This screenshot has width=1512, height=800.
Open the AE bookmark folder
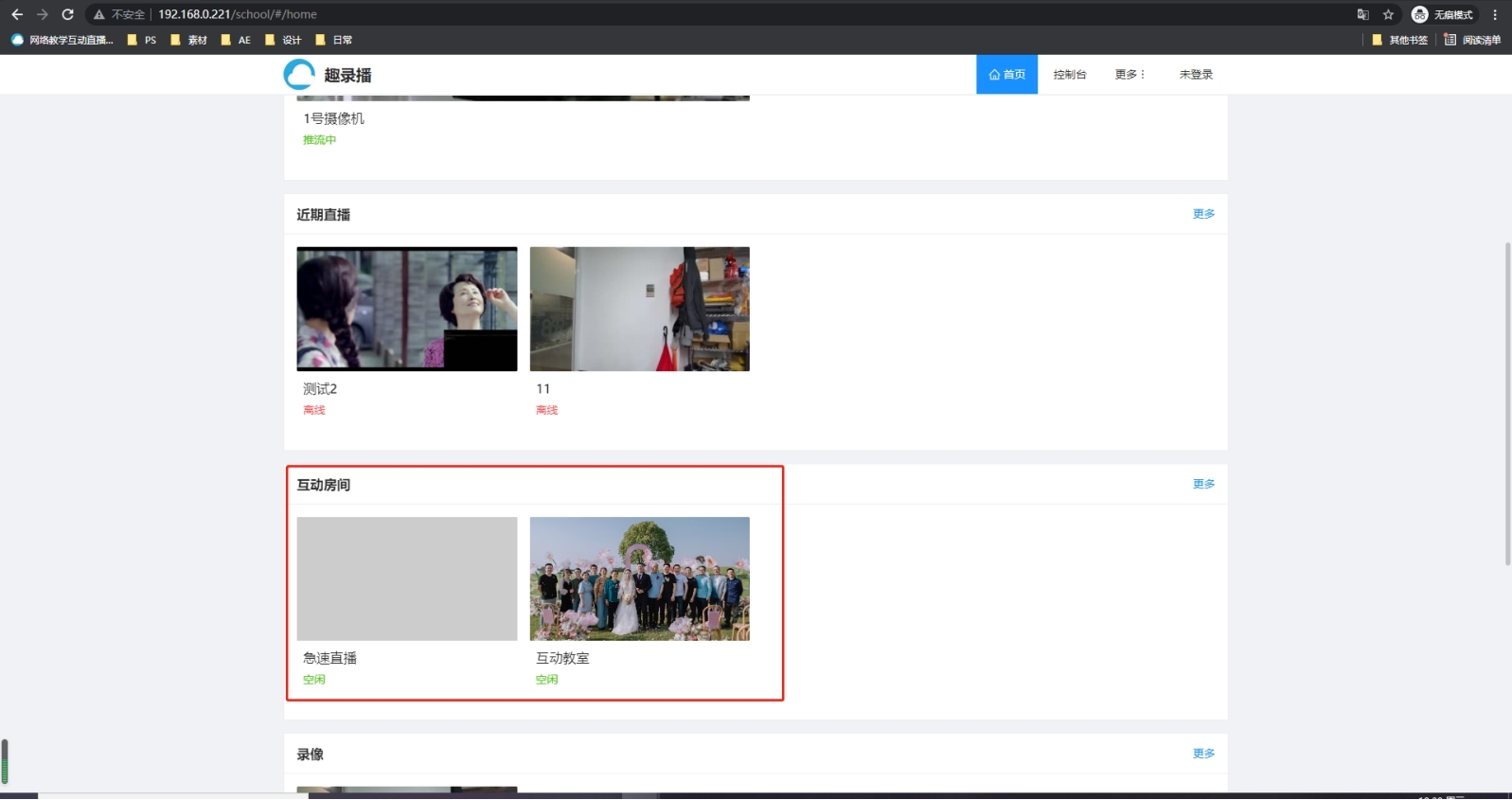click(x=236, y=40)
